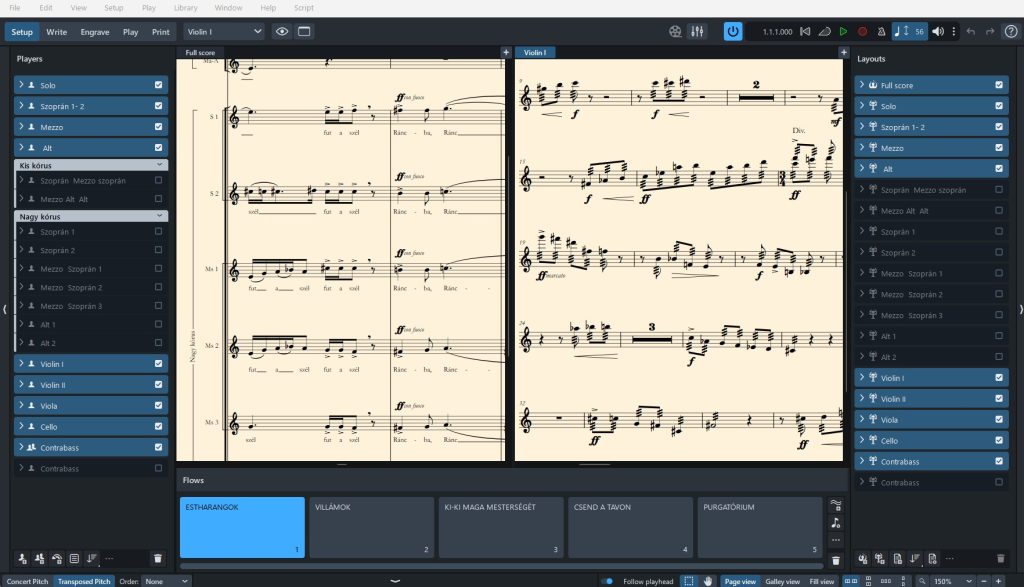Enable the Szoprán 1 player checkbox
The width and height of the screenshot is (1024, 587).
[158, 232]
